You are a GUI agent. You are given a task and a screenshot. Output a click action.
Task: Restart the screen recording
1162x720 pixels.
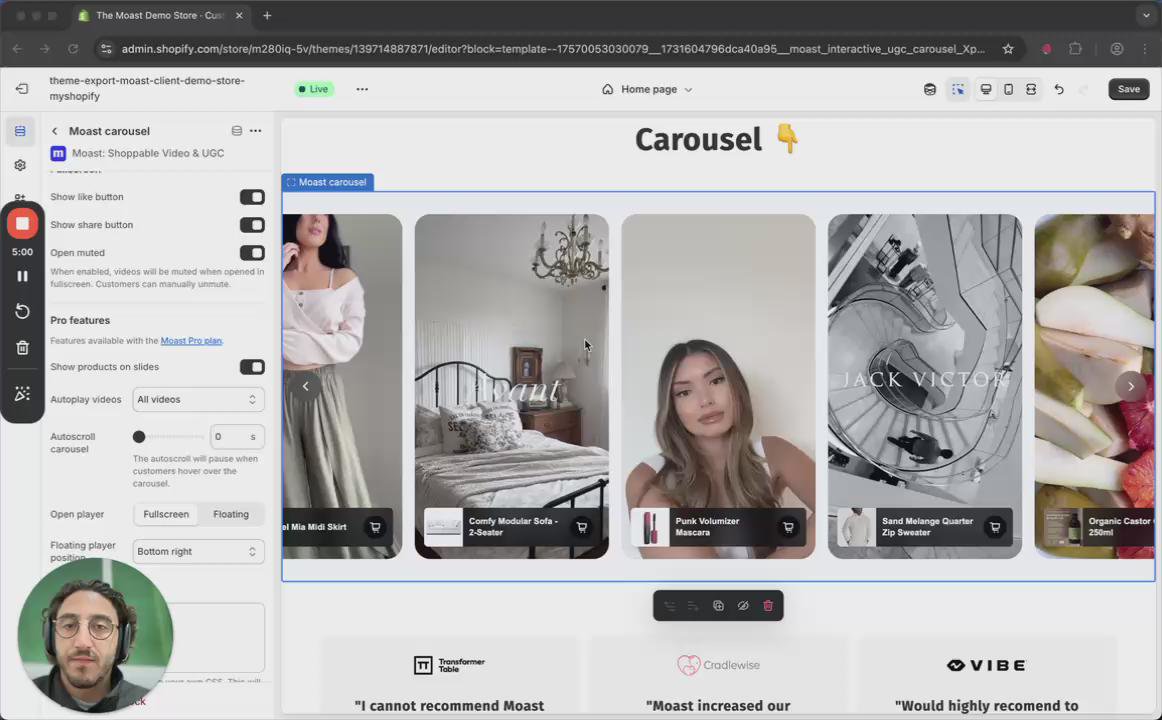click(22, 311)
